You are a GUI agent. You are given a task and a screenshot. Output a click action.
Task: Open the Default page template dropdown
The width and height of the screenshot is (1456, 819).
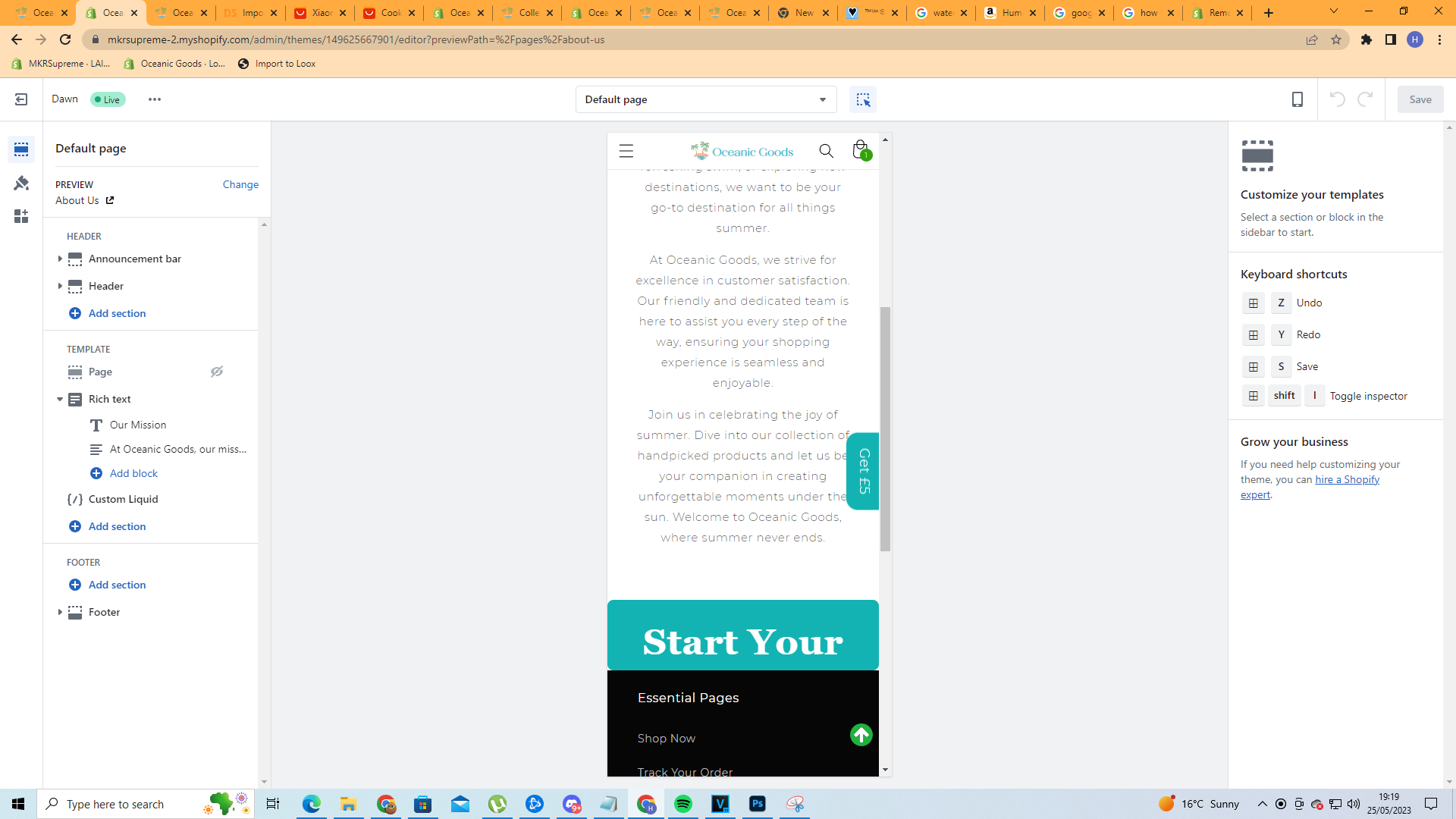tap(705, 99)
